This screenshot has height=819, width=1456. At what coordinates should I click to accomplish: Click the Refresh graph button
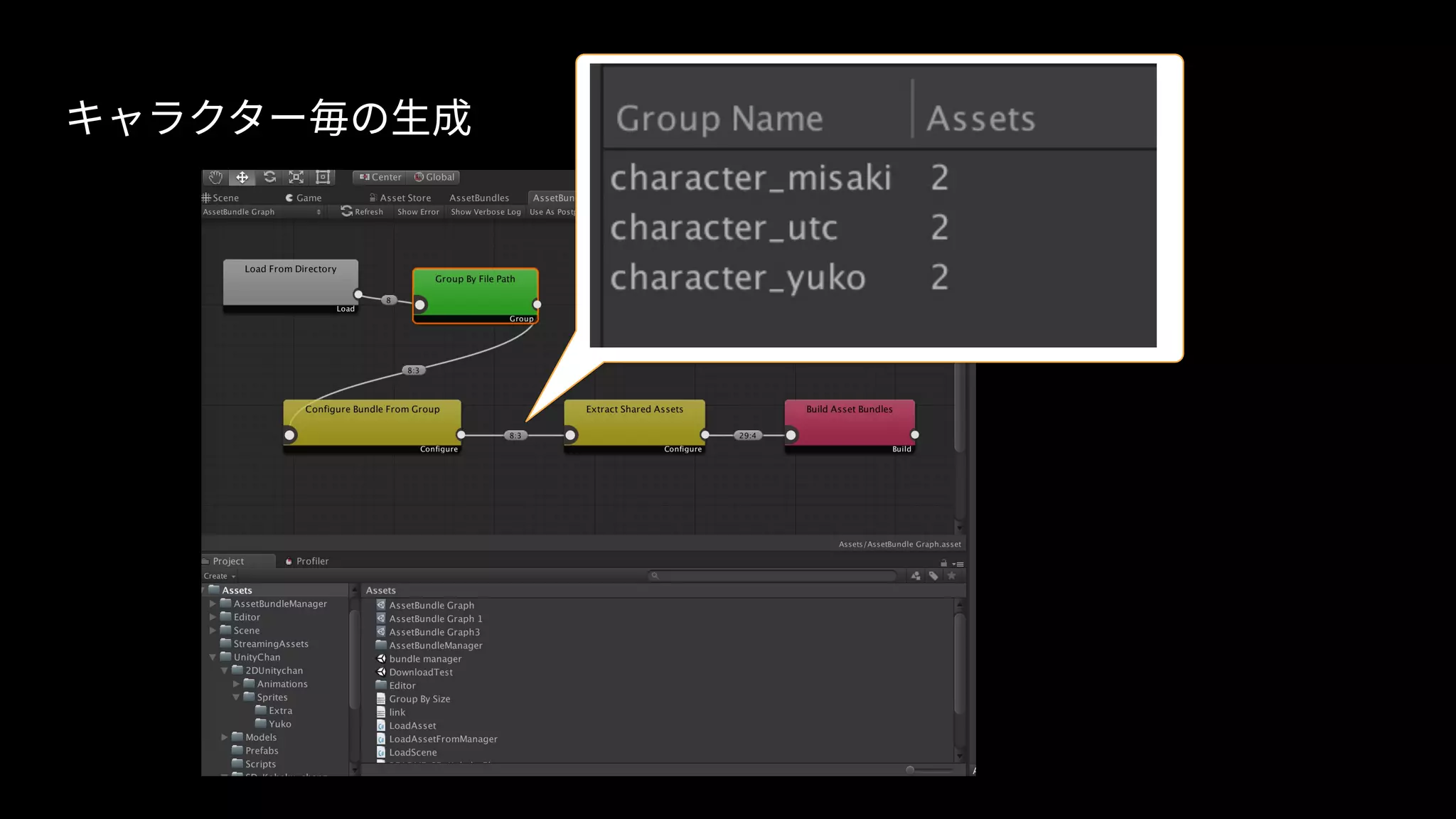[x=362, y=212]
